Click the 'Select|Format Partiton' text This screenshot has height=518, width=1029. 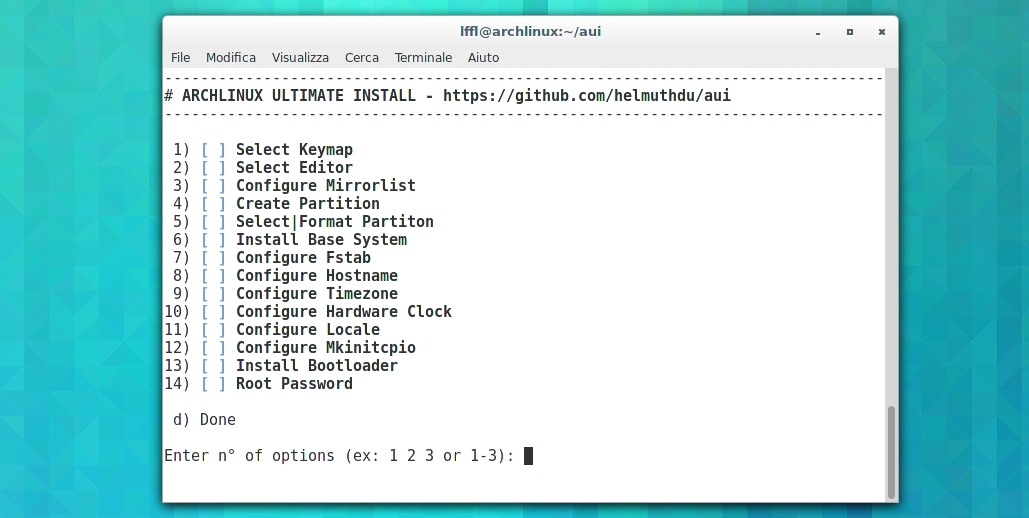click(335, 222)
